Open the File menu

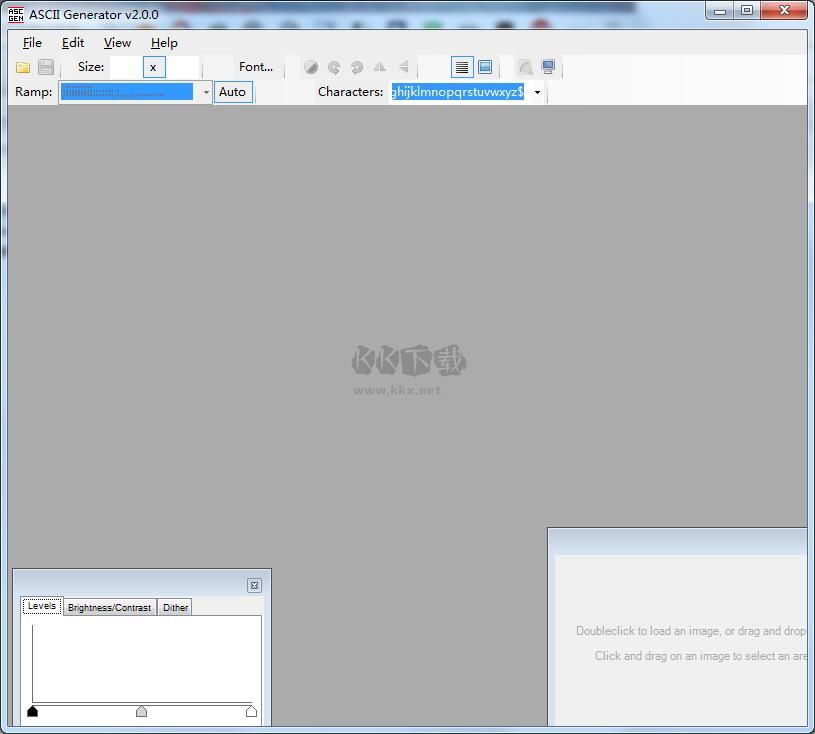32,43
